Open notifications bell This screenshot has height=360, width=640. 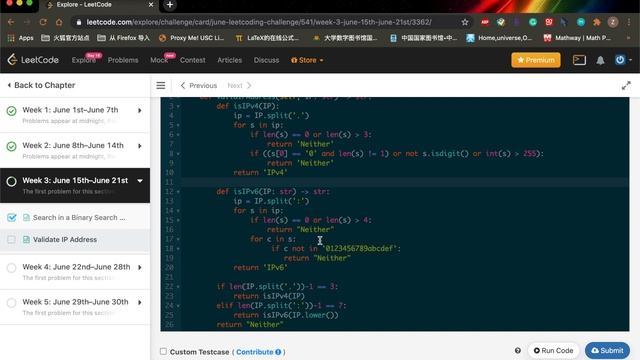tap(600, 60)
